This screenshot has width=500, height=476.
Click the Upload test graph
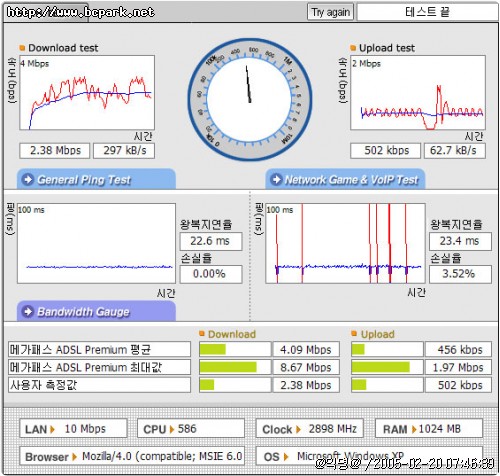coord(418,93)
